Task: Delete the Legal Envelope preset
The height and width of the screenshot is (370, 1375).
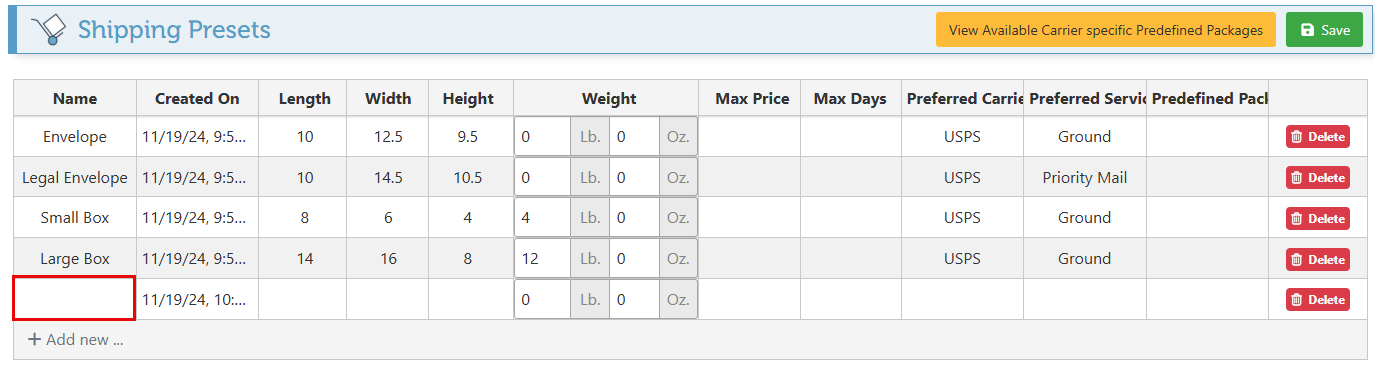Action: click(1318, 178)
